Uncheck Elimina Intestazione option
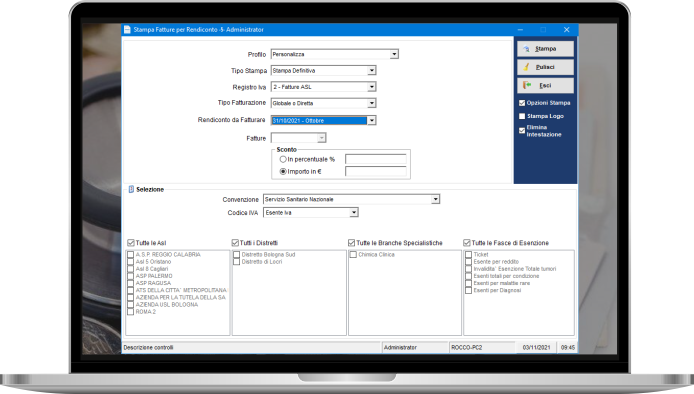The image size is (694, 394). pyautogui.click(x=522, y=131)
